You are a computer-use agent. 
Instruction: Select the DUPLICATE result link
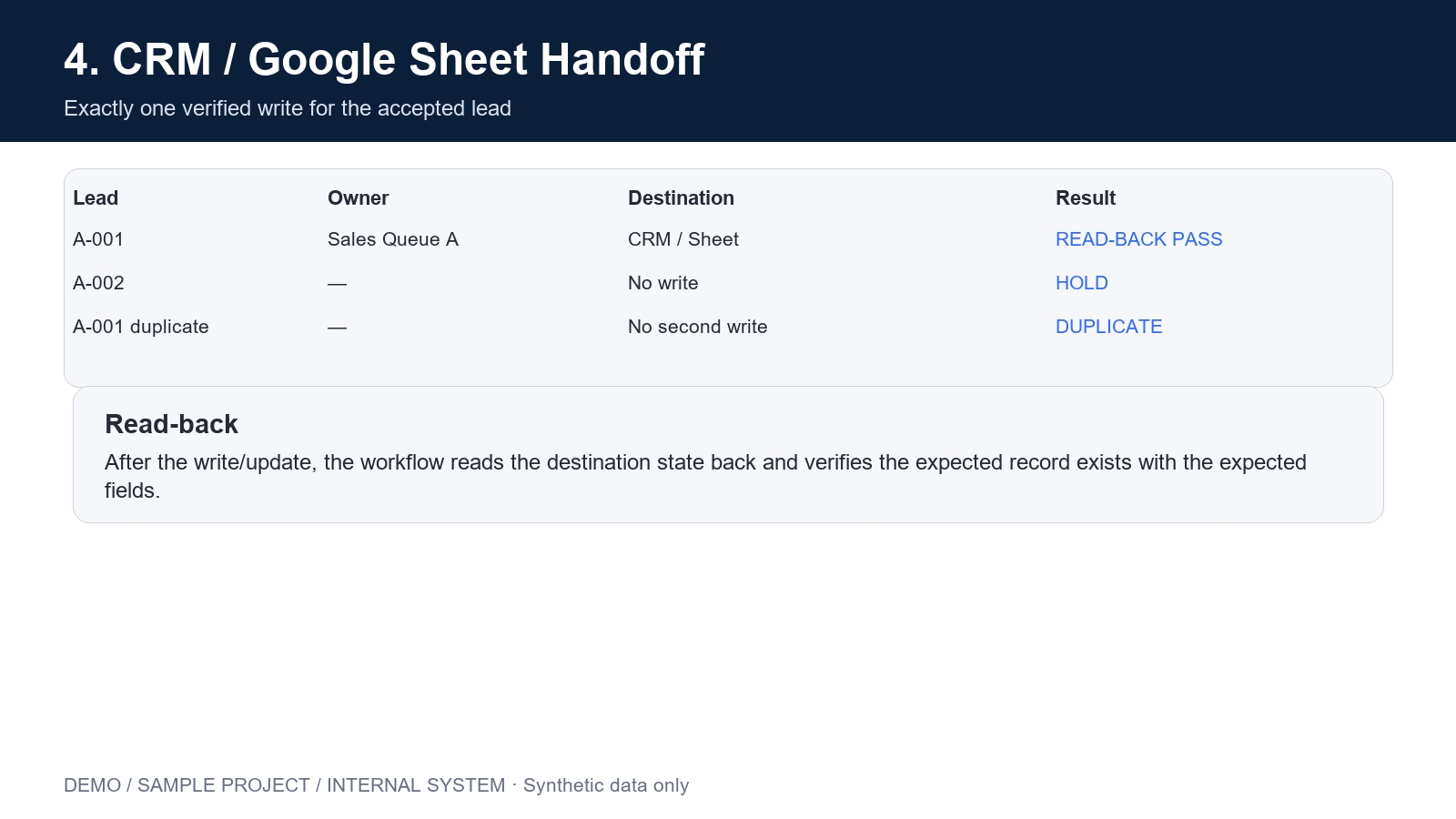click(1108, 327)
